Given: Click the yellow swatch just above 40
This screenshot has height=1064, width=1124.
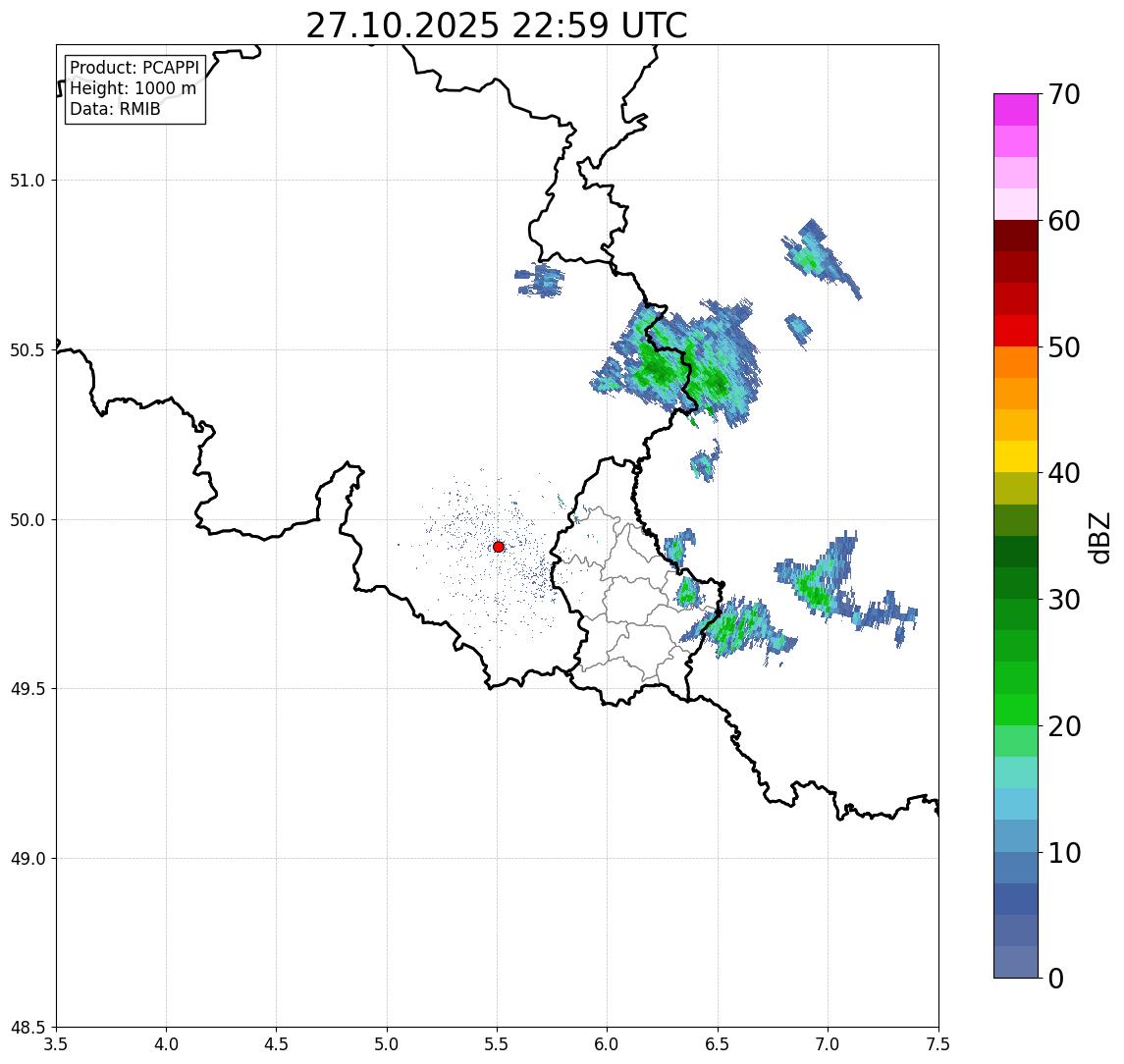Looking at the screenshot, I should [1016, 456].
